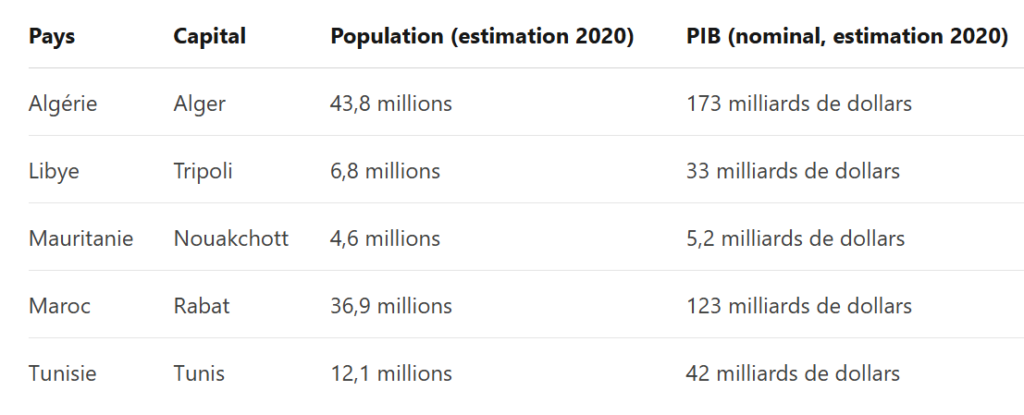Select the Mauritanie country cell
This screenshot has height=415, width=1024.
point(81,239)
